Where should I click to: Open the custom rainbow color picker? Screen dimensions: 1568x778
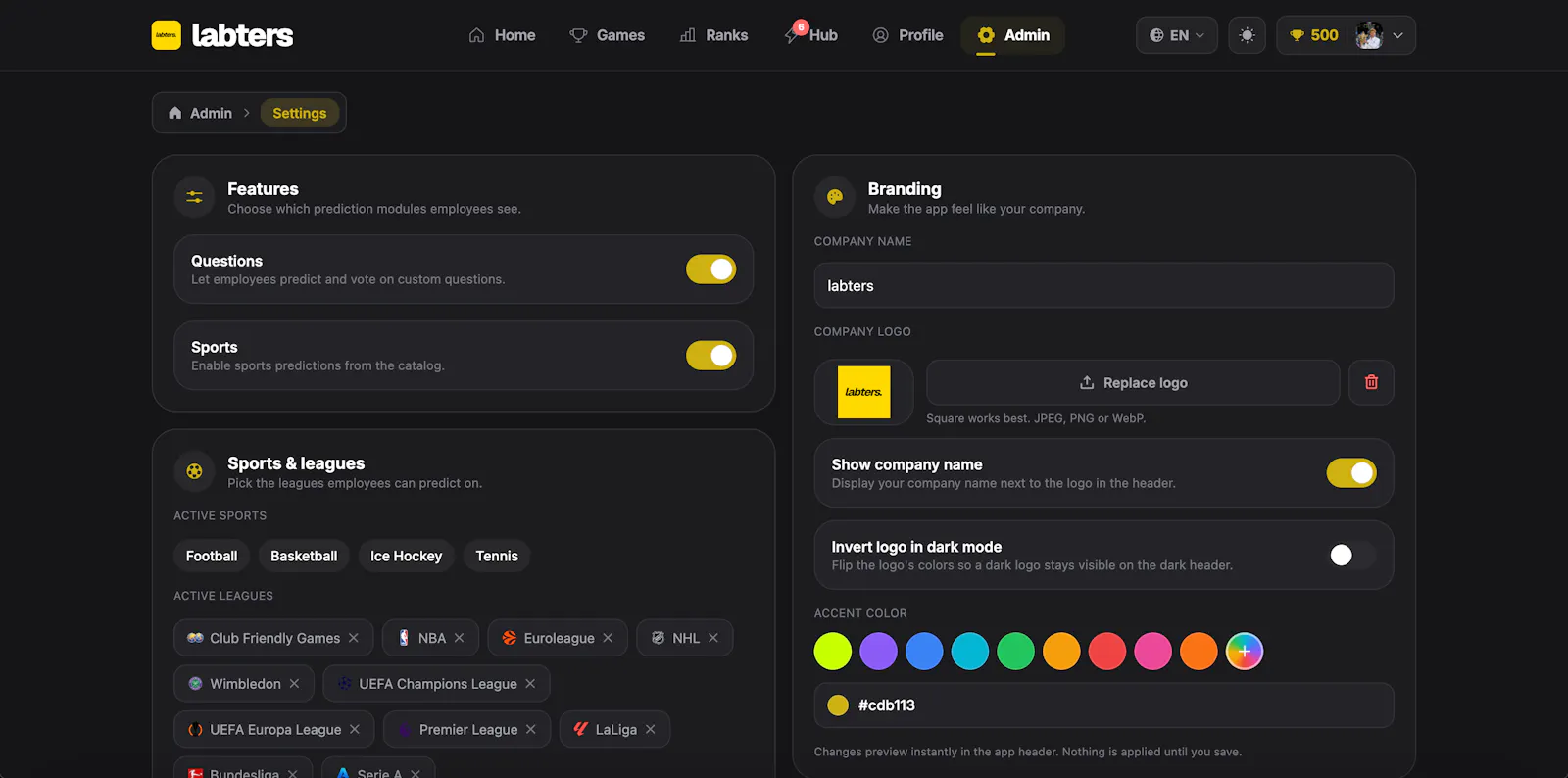tap(1245, 652)
